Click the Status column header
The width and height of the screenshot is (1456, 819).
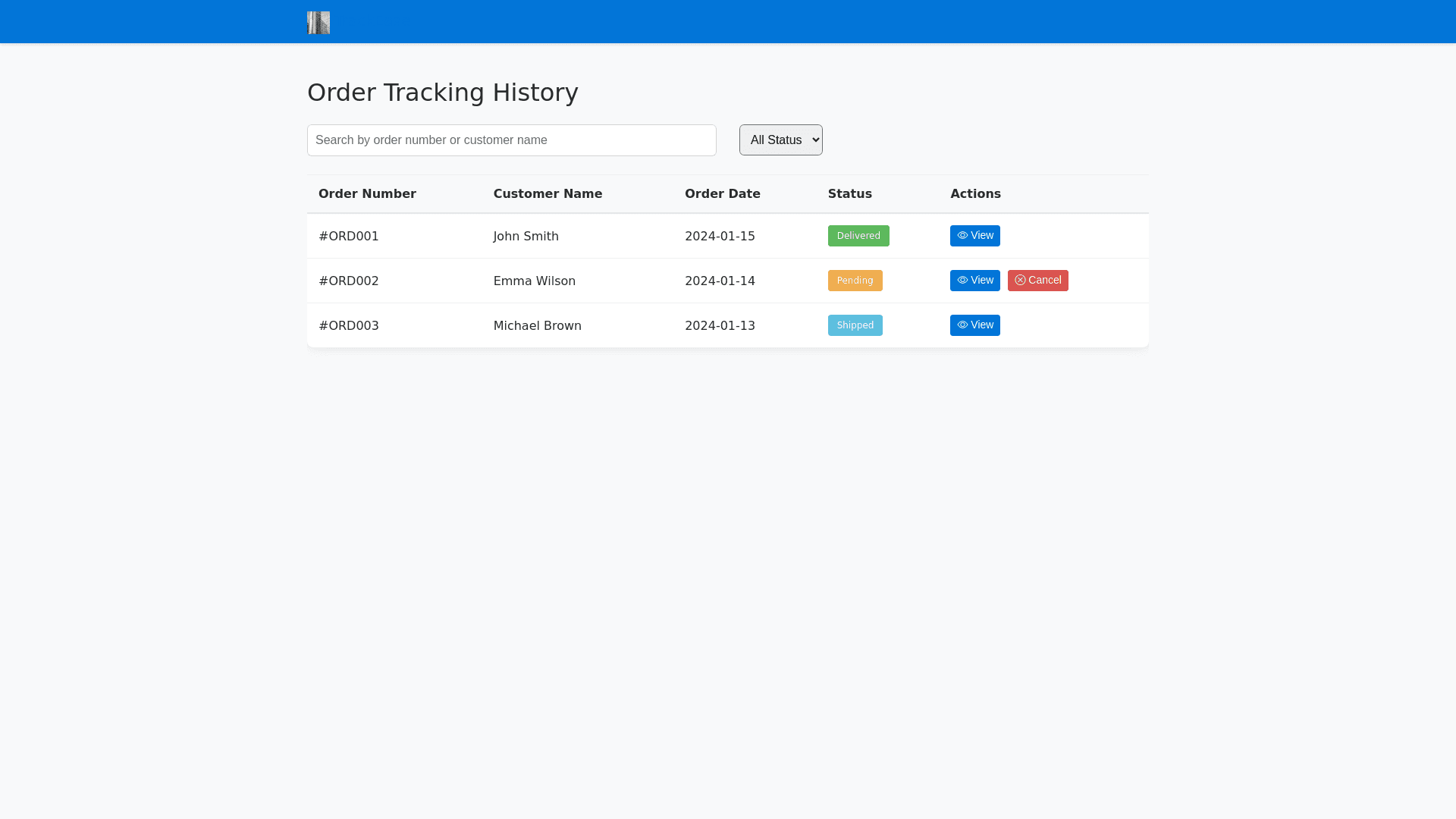(x=849, y=194)
